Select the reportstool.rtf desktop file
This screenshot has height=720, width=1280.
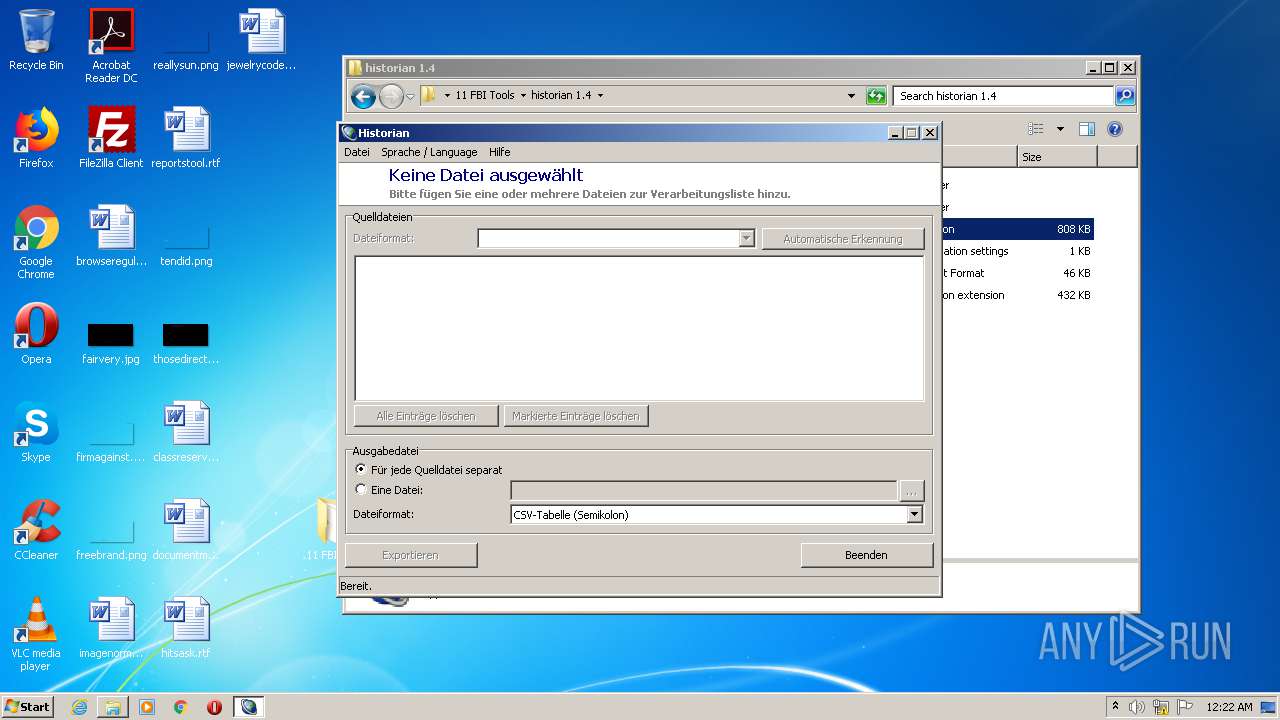(x=186, y=138)
